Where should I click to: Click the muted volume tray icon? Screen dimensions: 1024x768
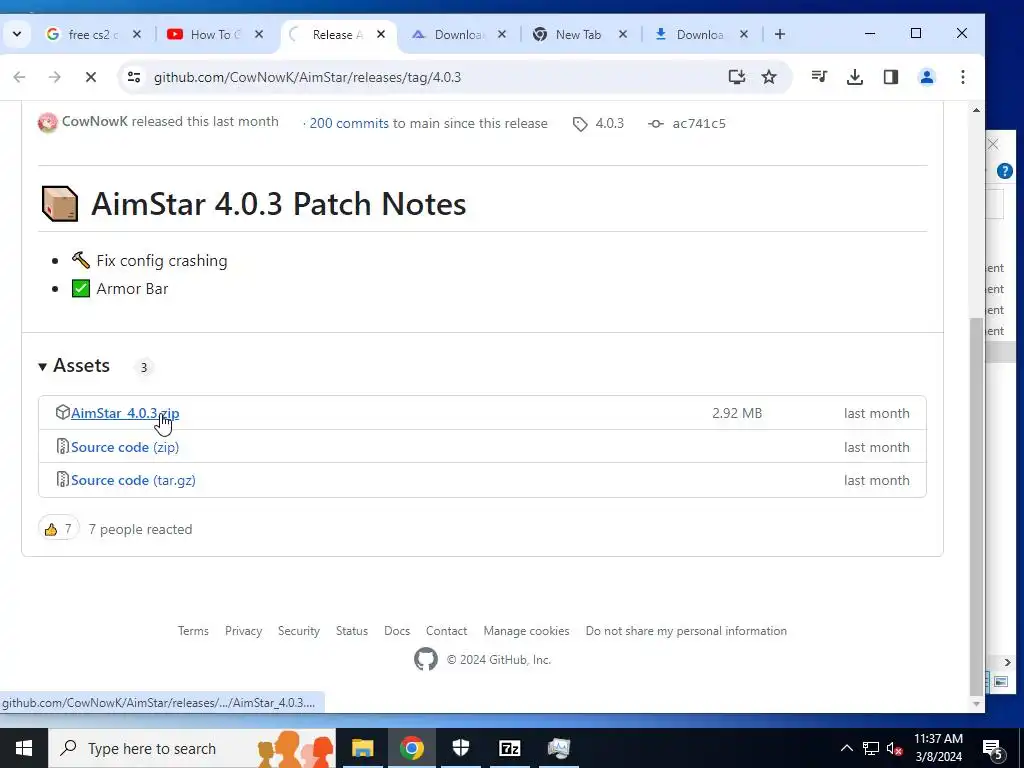(x=895, y=748)
